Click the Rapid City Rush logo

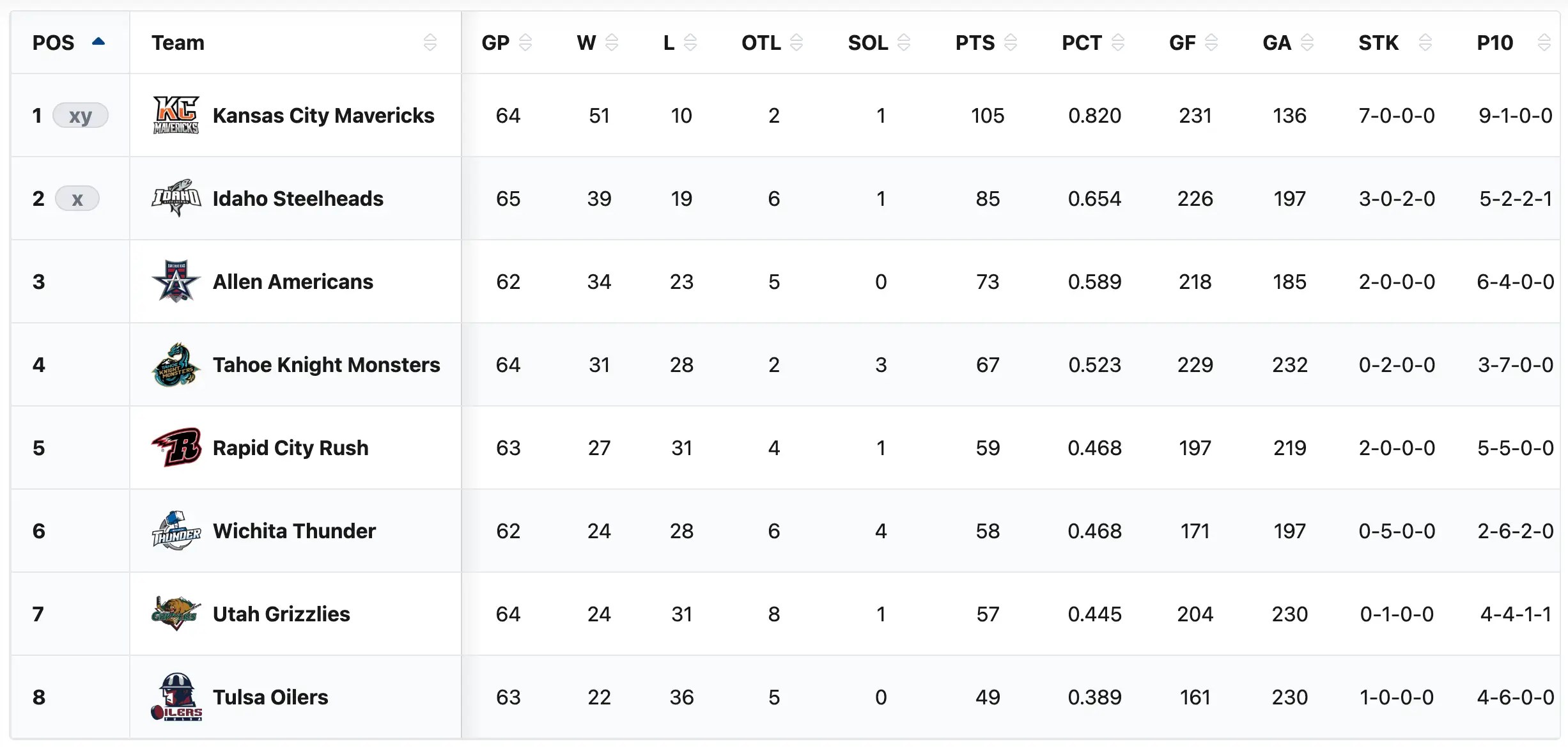(176, 447)
